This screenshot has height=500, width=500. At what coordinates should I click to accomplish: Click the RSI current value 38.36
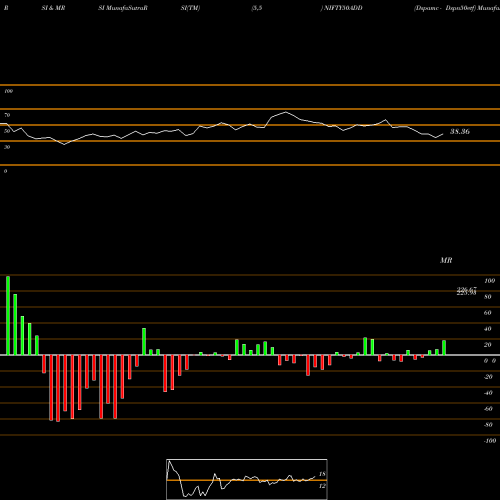tap(460, 132)
